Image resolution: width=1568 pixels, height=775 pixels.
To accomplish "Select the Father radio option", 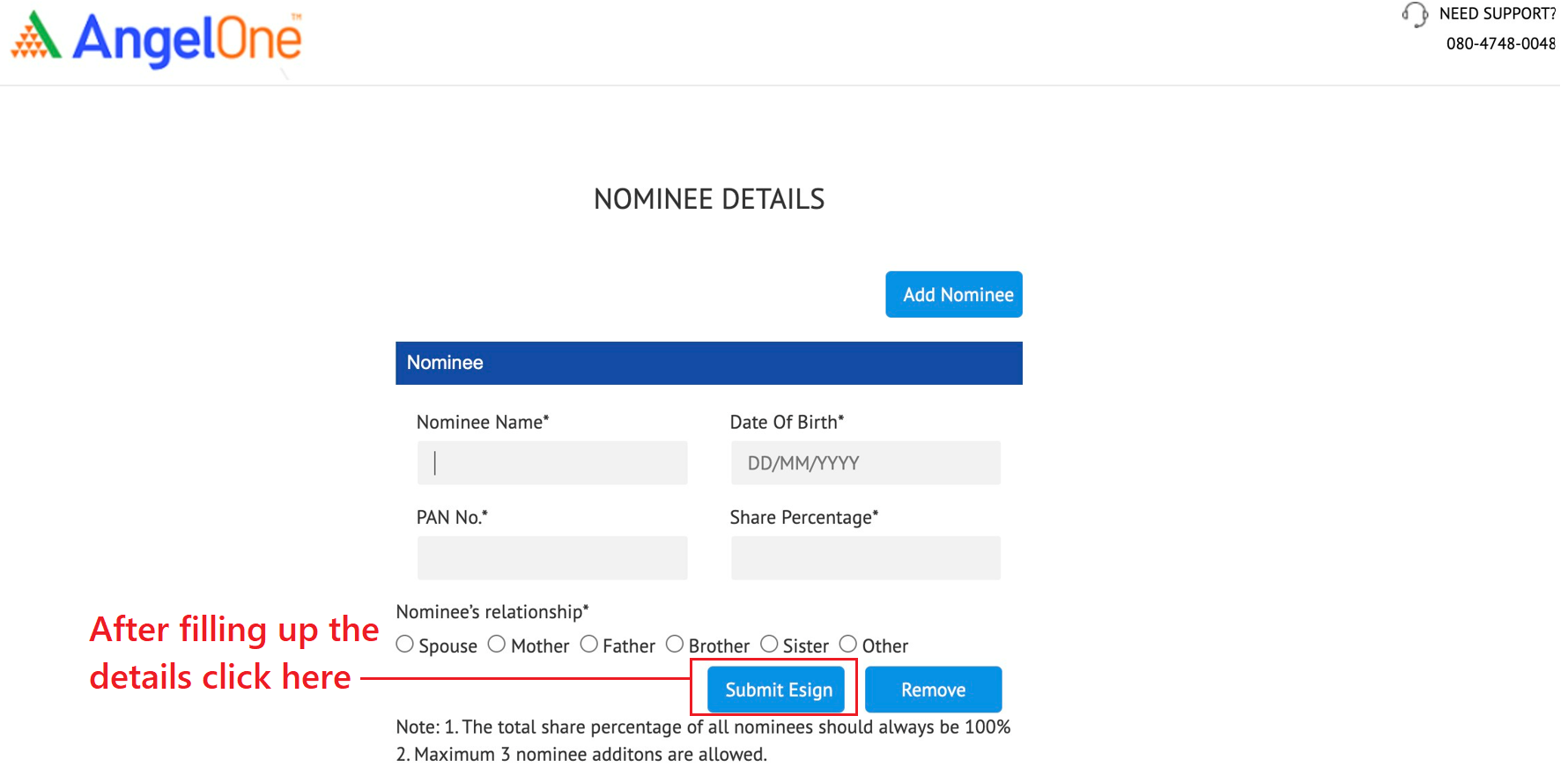I will click(589, 645).
